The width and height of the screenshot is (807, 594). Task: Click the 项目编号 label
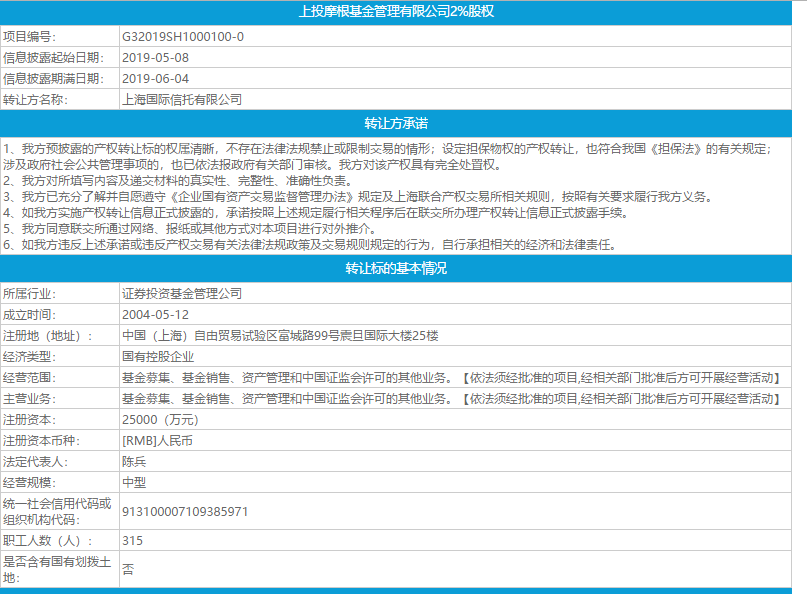pos(29,37)
